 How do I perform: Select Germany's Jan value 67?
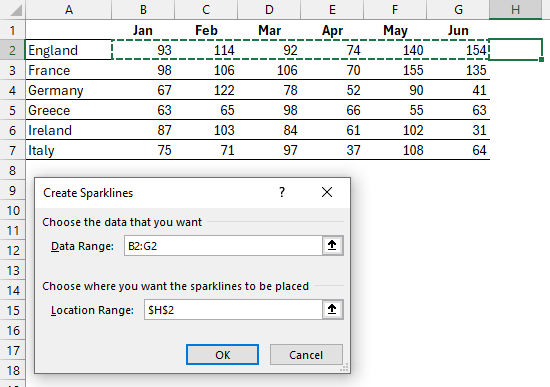(143, 90)
